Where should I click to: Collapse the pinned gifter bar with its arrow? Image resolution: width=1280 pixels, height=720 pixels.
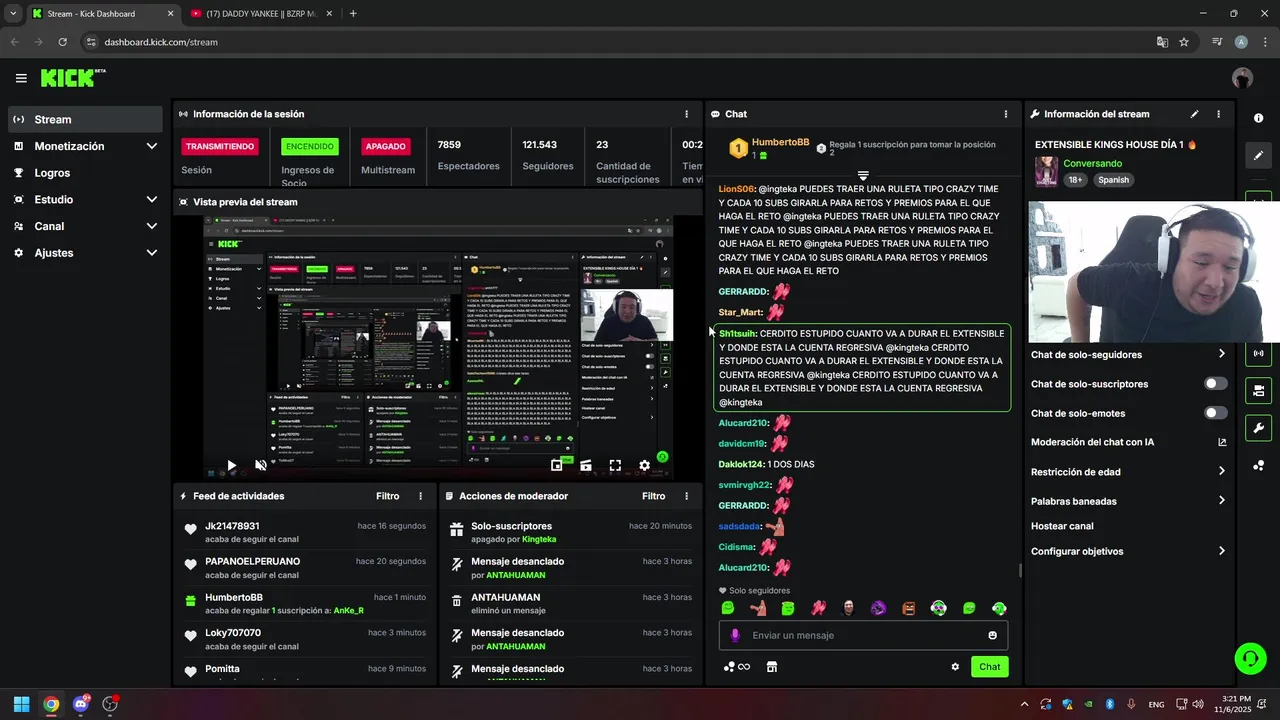point(863,176)
